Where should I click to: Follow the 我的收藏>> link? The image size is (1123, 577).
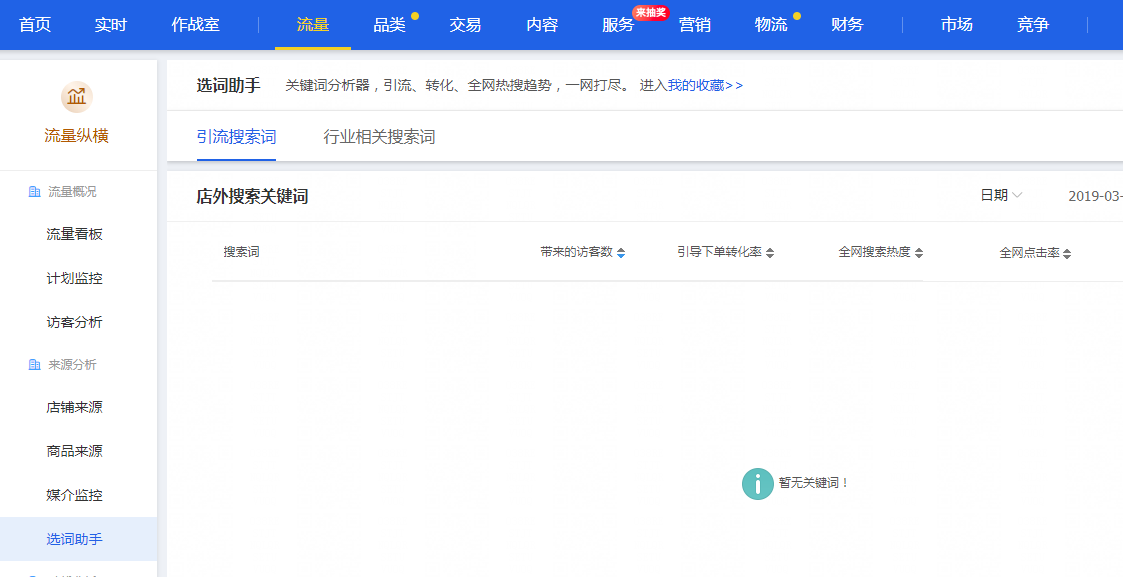coord(705,86)
